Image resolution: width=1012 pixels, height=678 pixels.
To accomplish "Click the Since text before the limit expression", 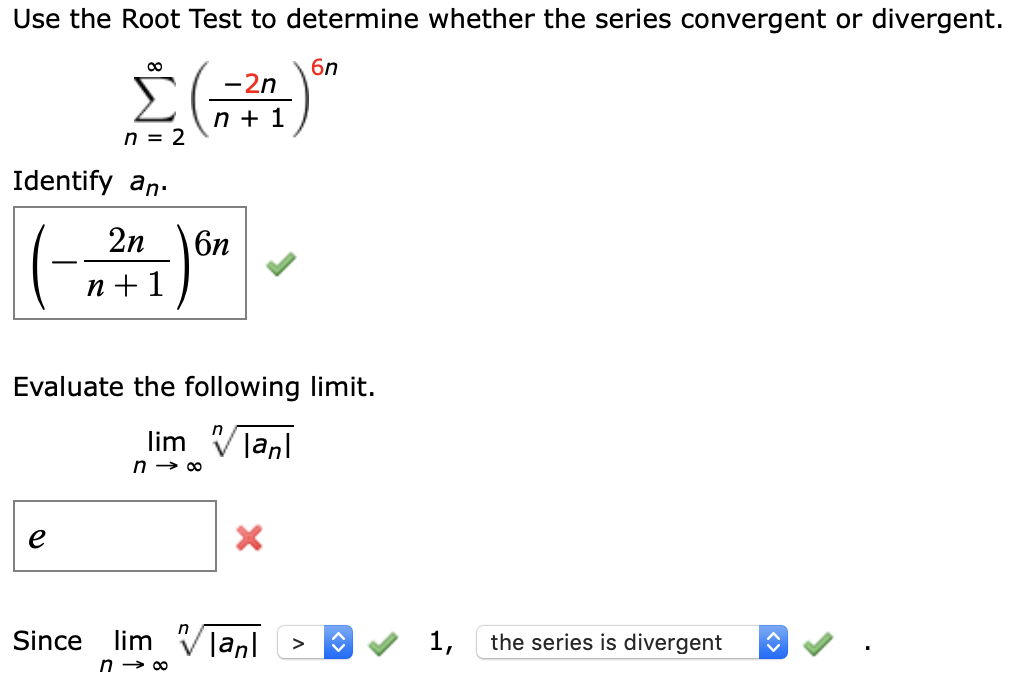I will pyautogui.click(x=46, y=641).
